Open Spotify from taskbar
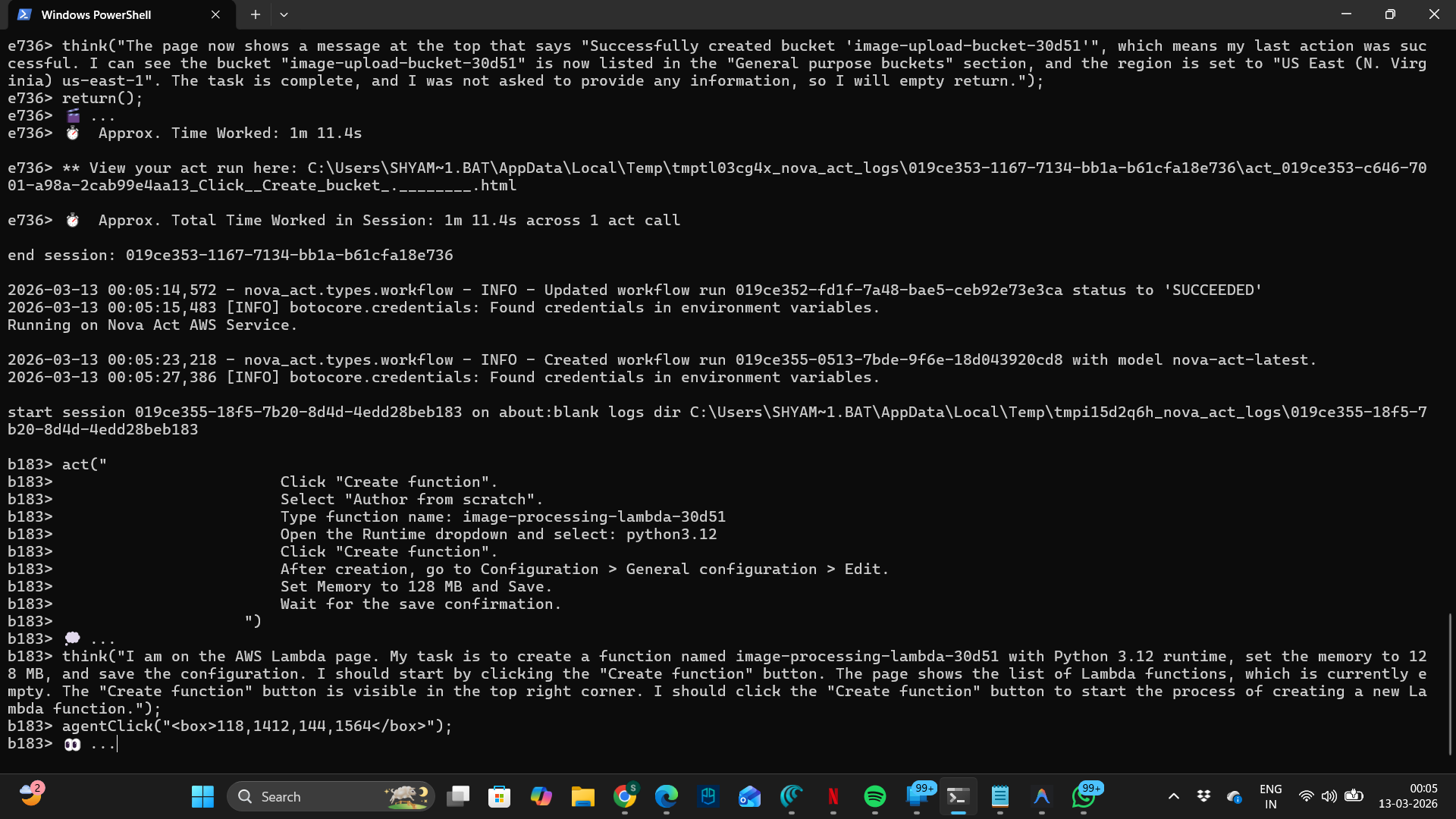 tap(875, 796)
